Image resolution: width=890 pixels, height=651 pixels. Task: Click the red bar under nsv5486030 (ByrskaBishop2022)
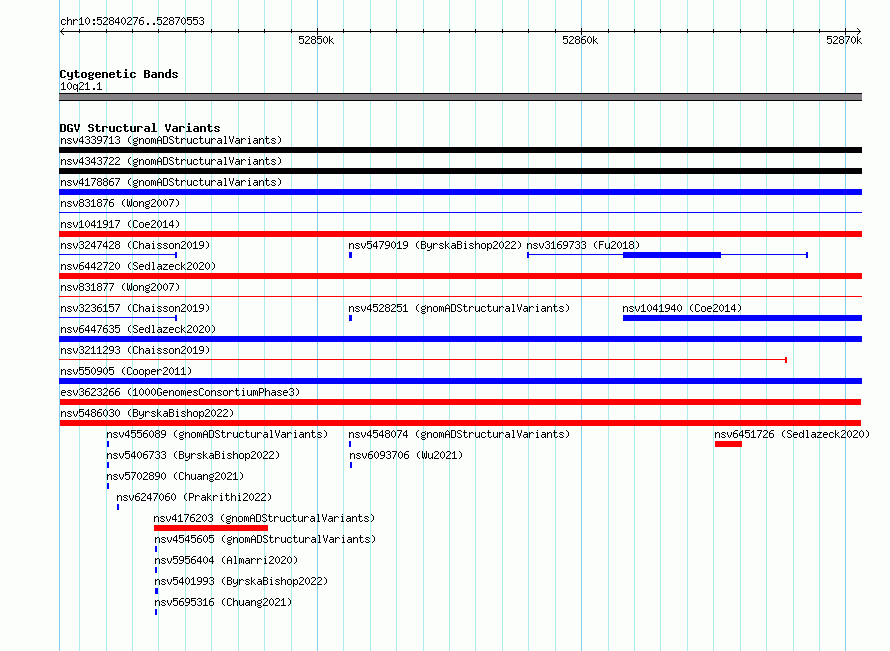click(460, 423)
